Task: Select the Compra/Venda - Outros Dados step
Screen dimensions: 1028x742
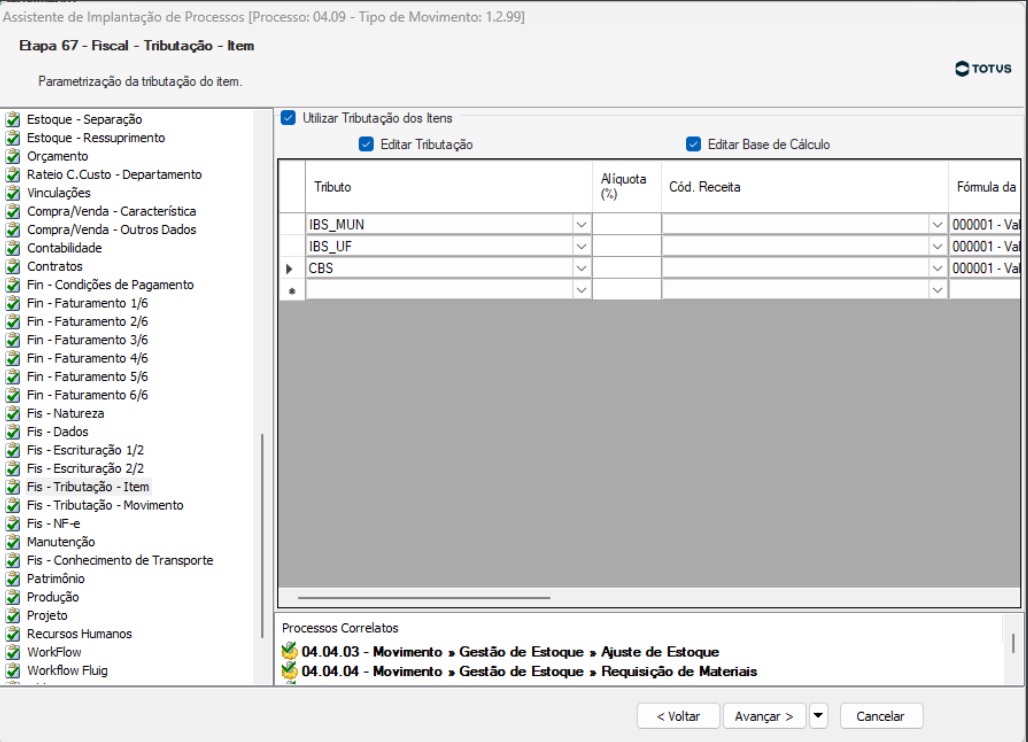Action: pyautogui.click(x=111, y=230)
